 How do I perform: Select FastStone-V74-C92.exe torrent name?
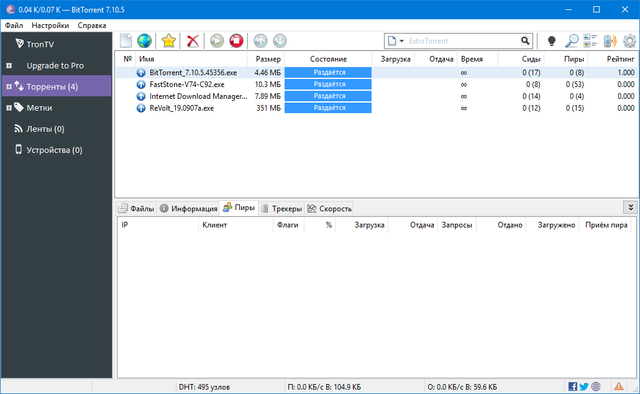point(187,85)
